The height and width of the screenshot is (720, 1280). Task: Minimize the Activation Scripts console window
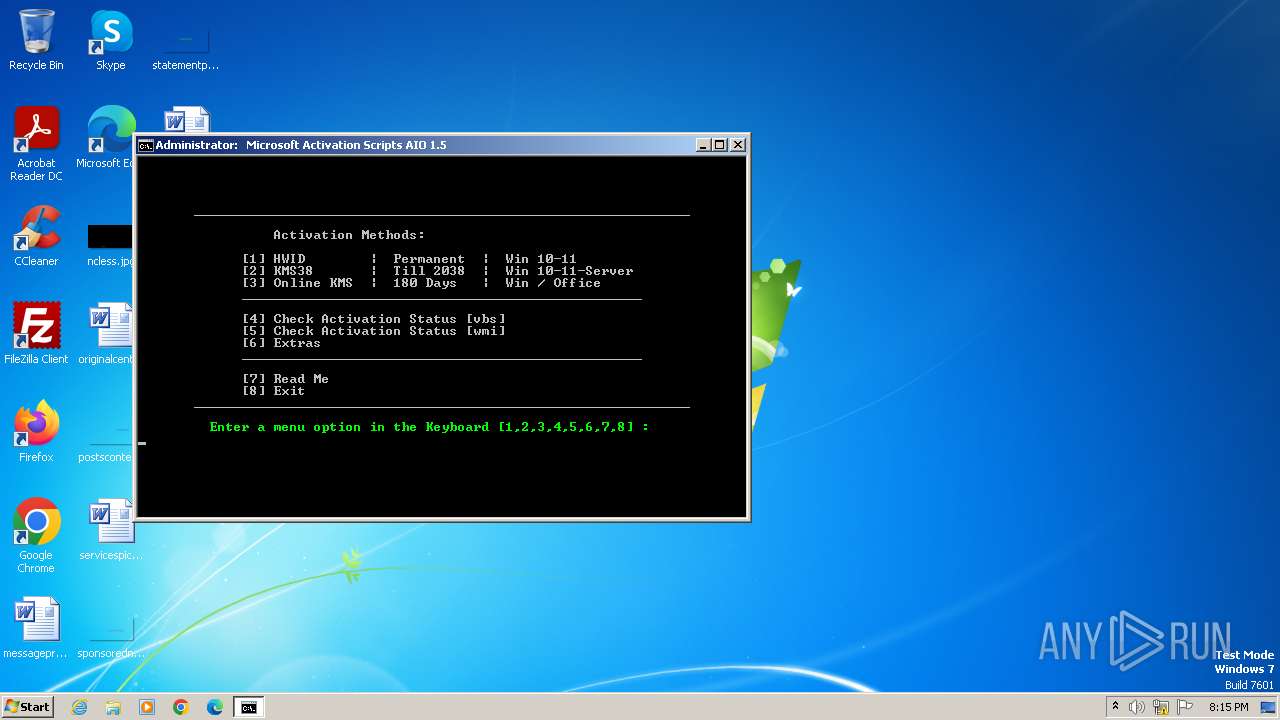click(703, 145)
